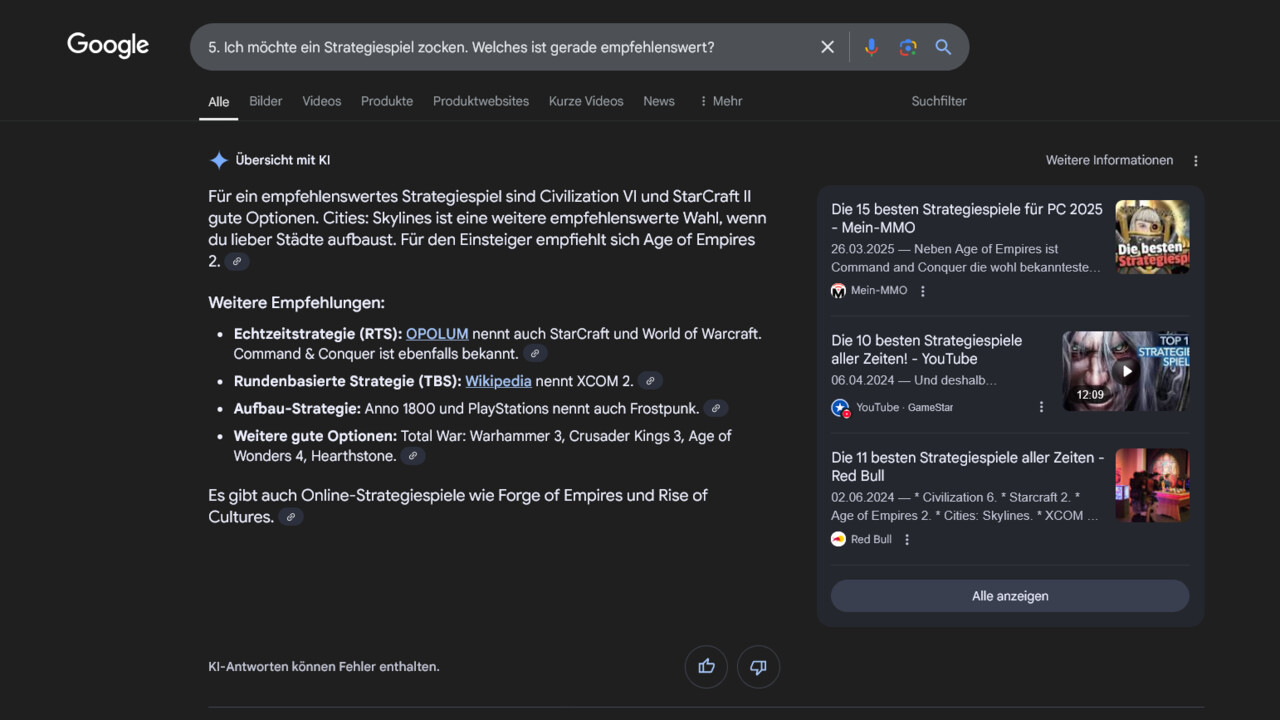Image resolution: width=1280 pixels, height=720 pixels.
Task: Follow the OPOLUM link
Action: point(437,334)
